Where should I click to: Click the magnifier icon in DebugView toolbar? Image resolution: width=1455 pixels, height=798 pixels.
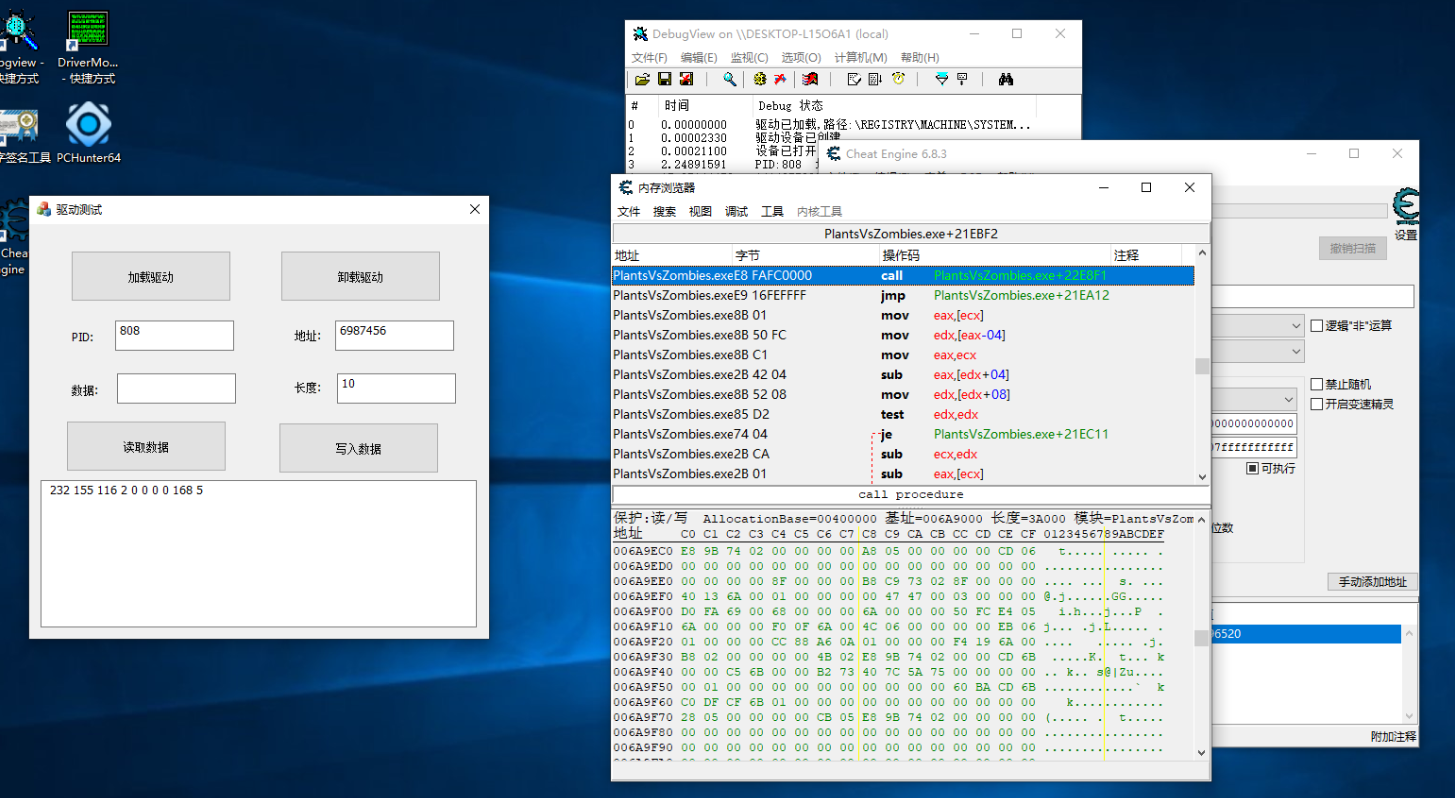pyautogui.click(x=730, y=79)
